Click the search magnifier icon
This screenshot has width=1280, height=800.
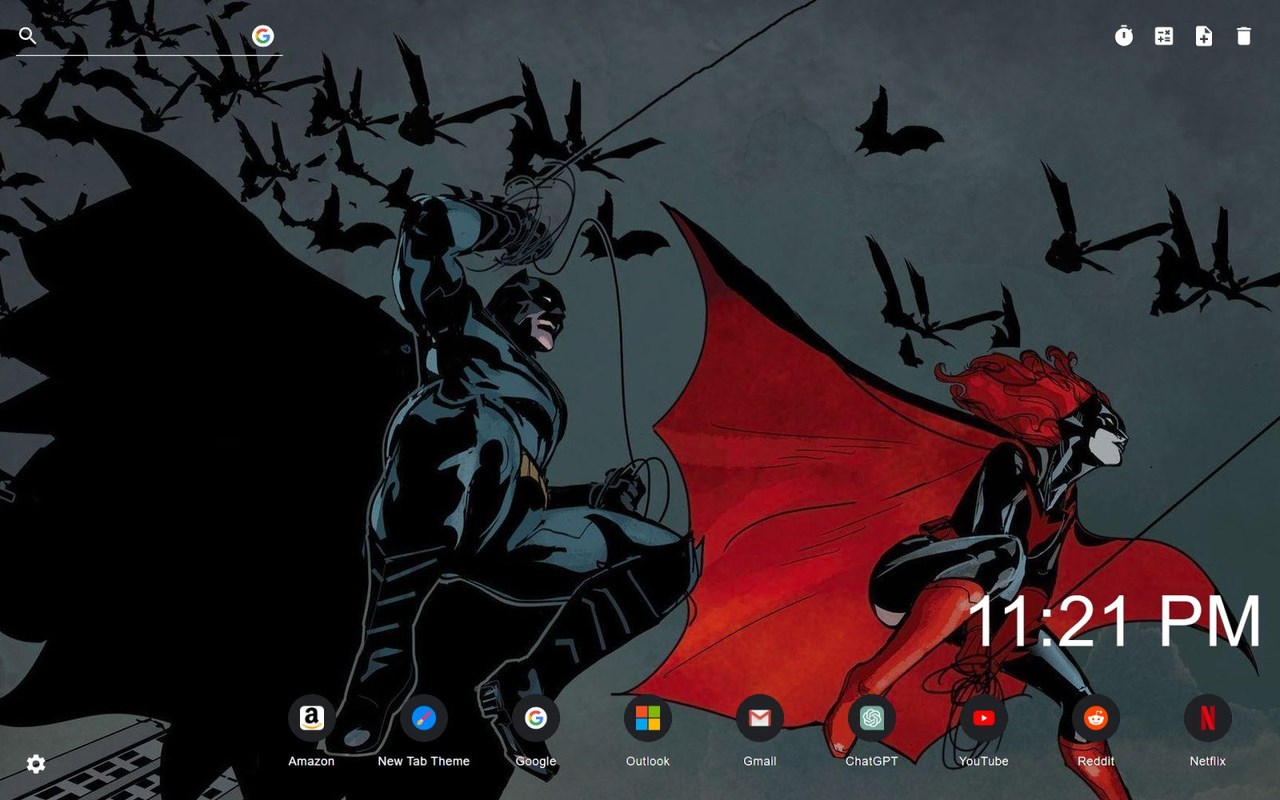pyautogui.click(x=28, y=36)
